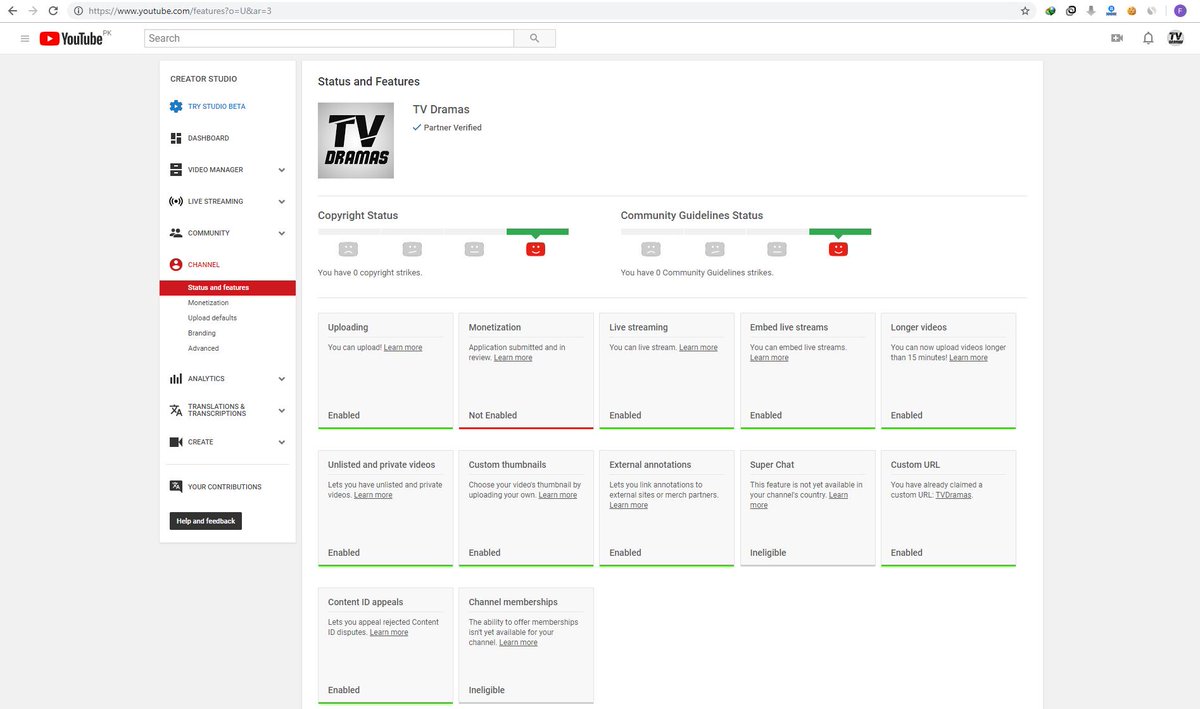Click the red smiley in Copyright Status

point(536,249)
